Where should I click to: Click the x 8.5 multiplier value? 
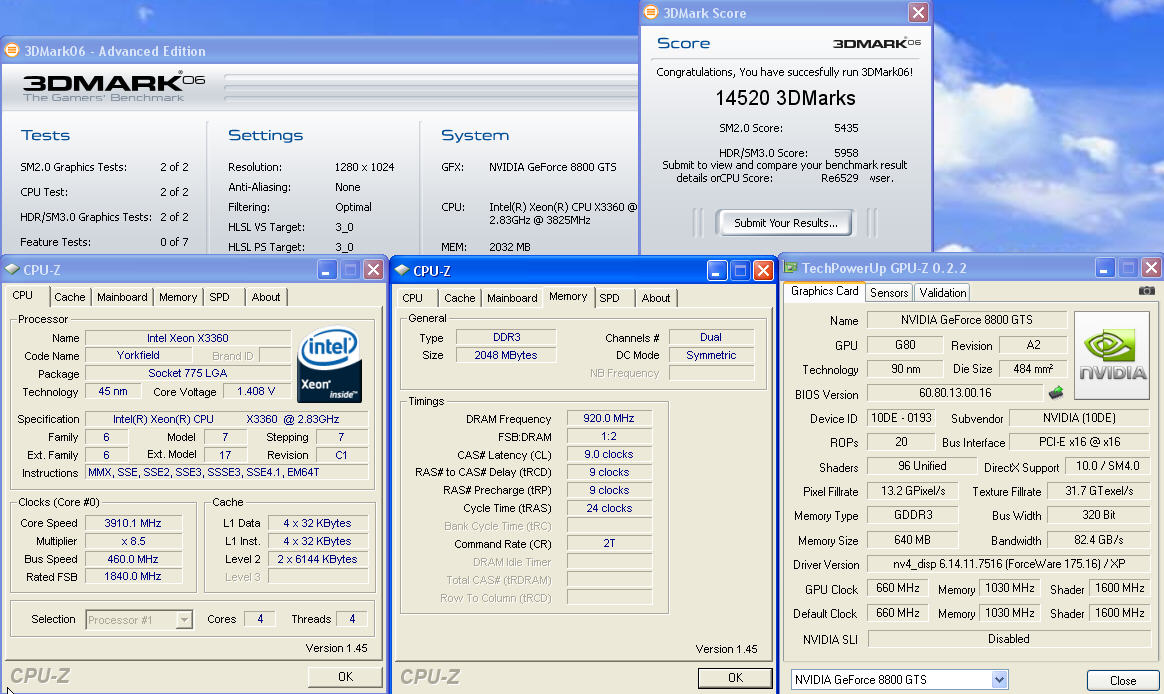pos(133,541)
